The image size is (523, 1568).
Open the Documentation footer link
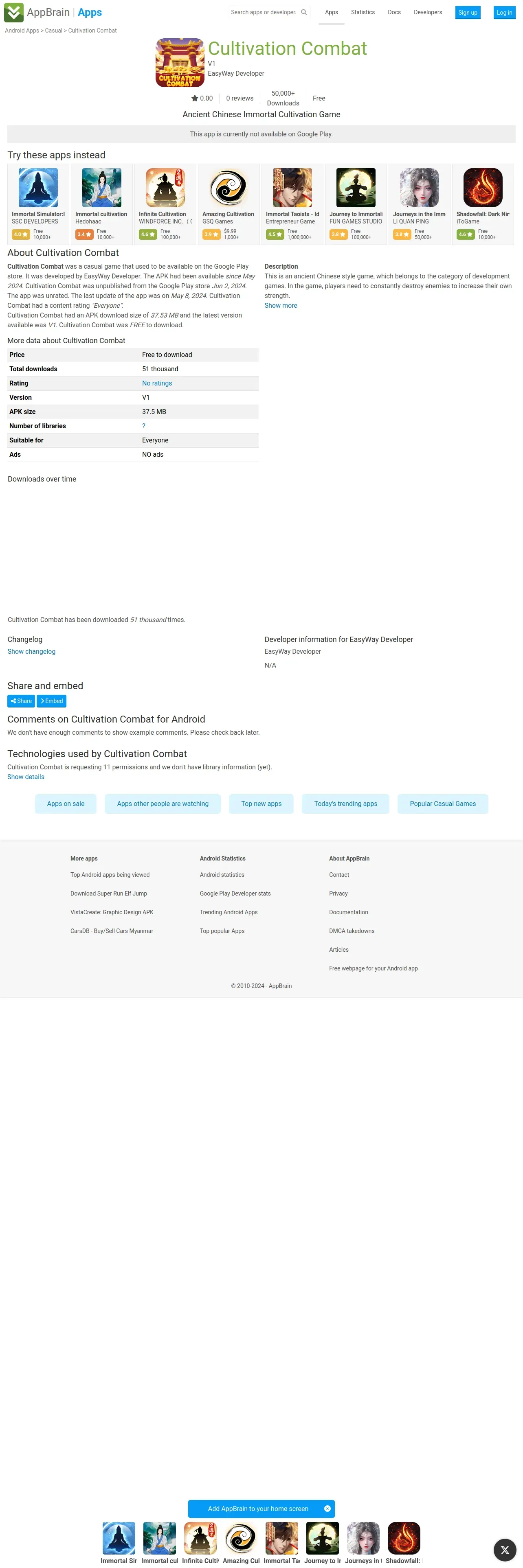(348, 913)
